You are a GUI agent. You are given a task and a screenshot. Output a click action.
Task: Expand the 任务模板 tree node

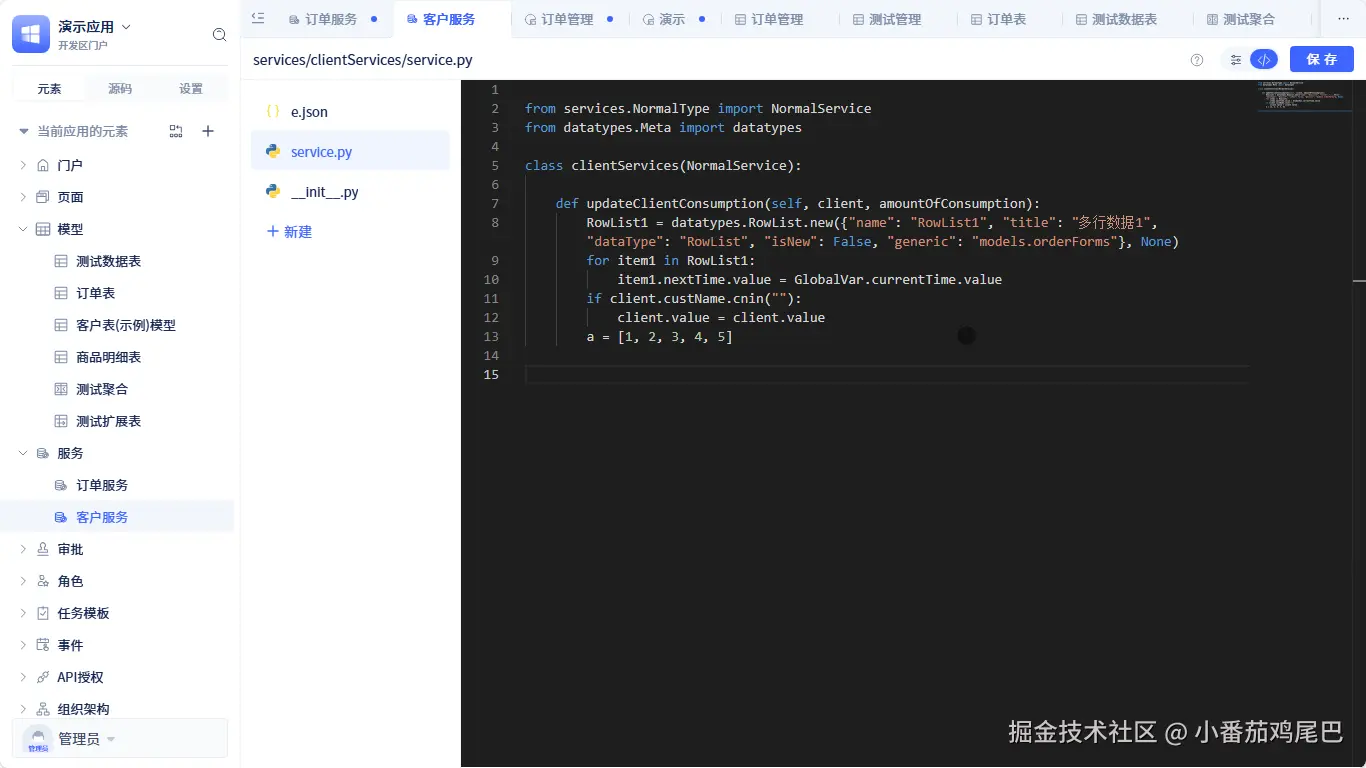pyautogui.click(x=23, y=613)
